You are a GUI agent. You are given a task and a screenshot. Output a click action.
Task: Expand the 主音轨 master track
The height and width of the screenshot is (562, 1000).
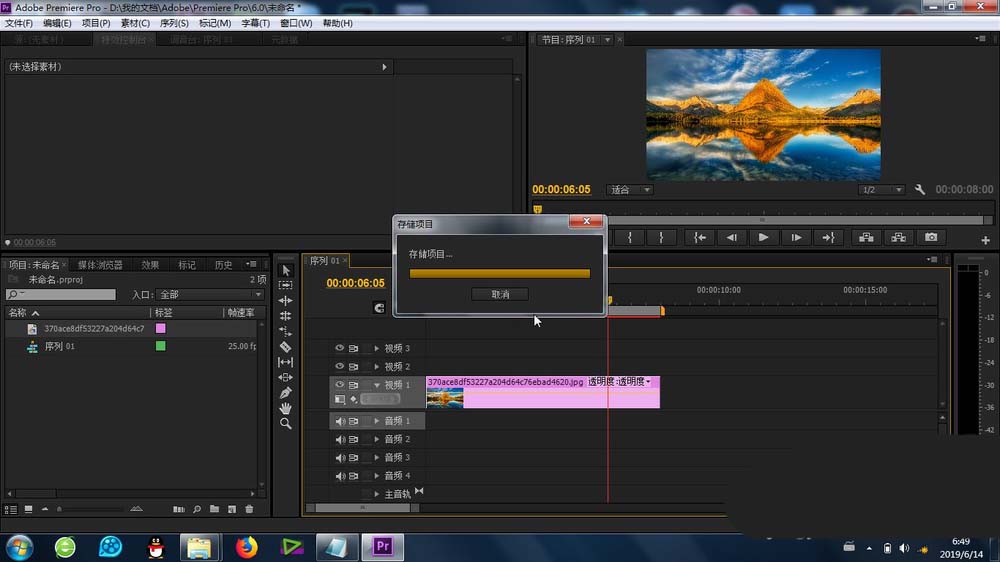click(x=377, y=494)
